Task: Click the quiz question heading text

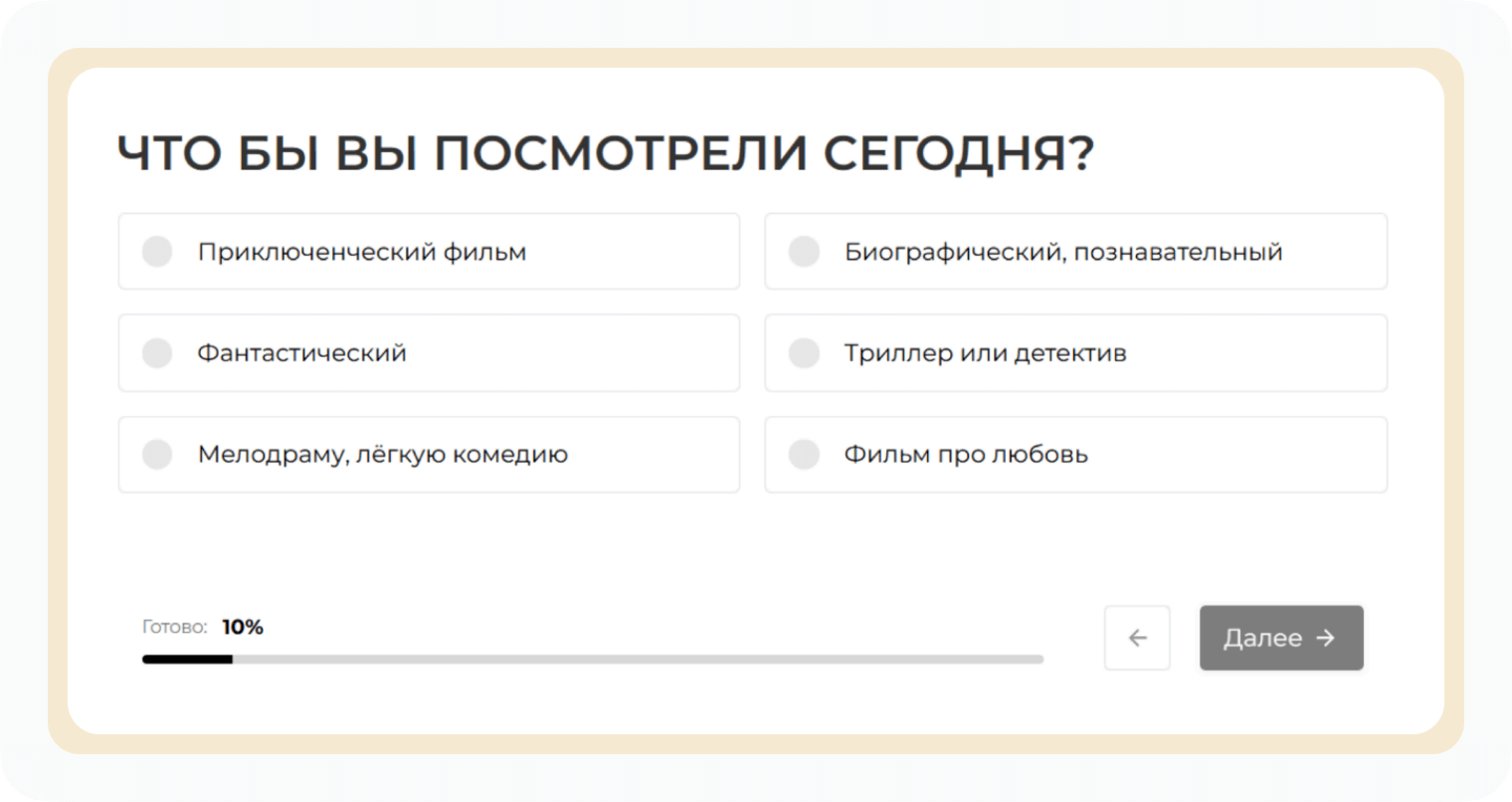Action: [605, 151]
